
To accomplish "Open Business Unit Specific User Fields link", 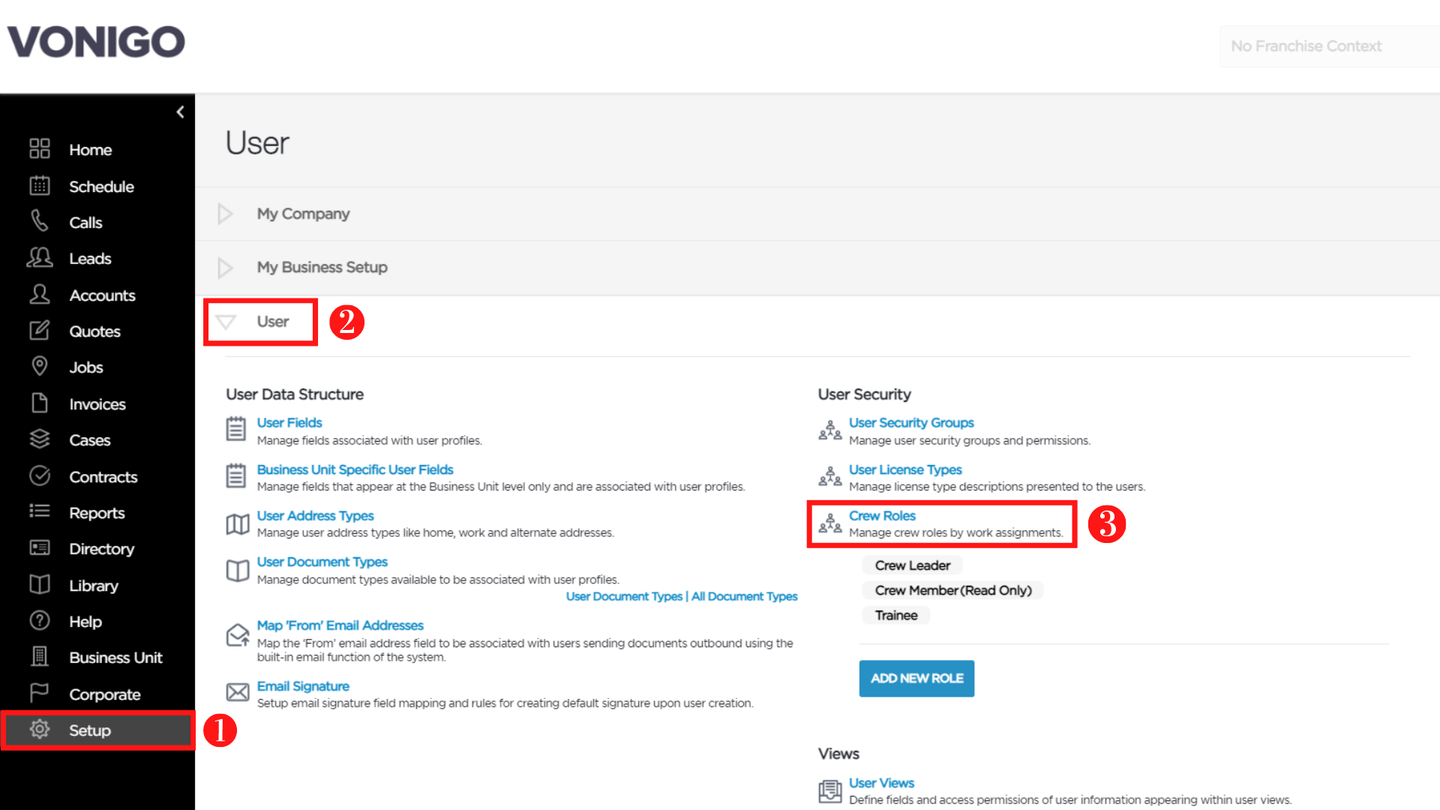I will pos(355,470).
